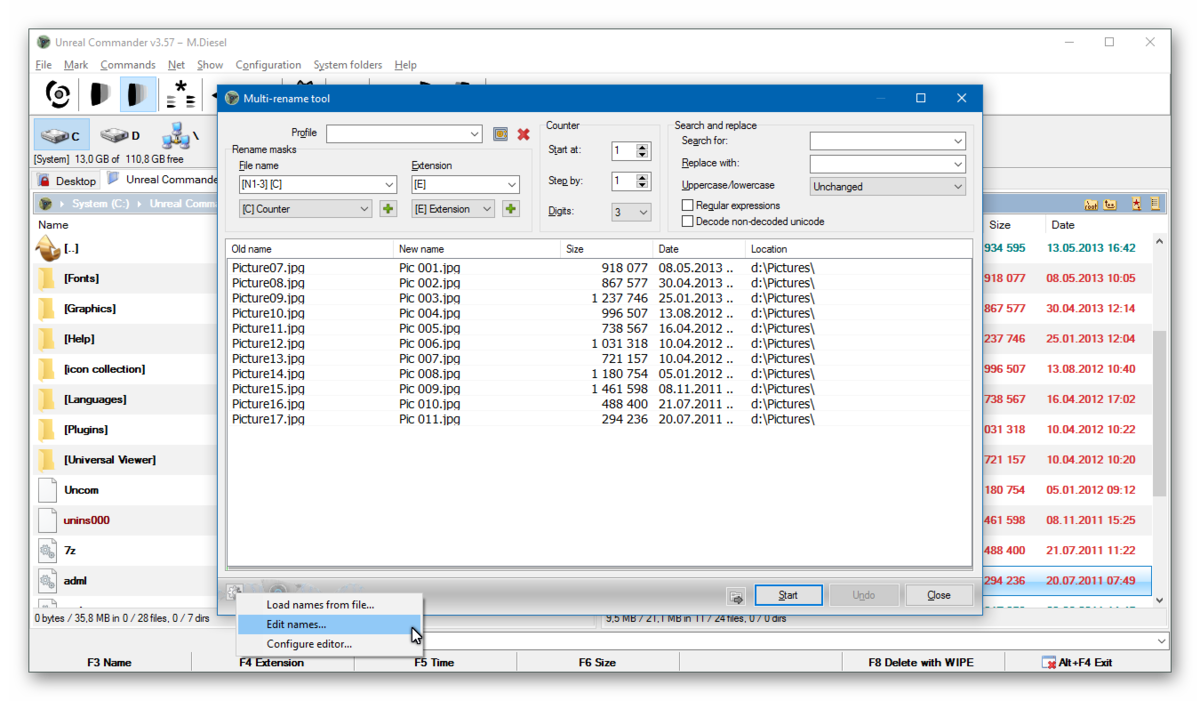Screen dimensions: 1200x701
Task: Click the Unreal Commander icon in breadcrumb bar
Action: 45,204
